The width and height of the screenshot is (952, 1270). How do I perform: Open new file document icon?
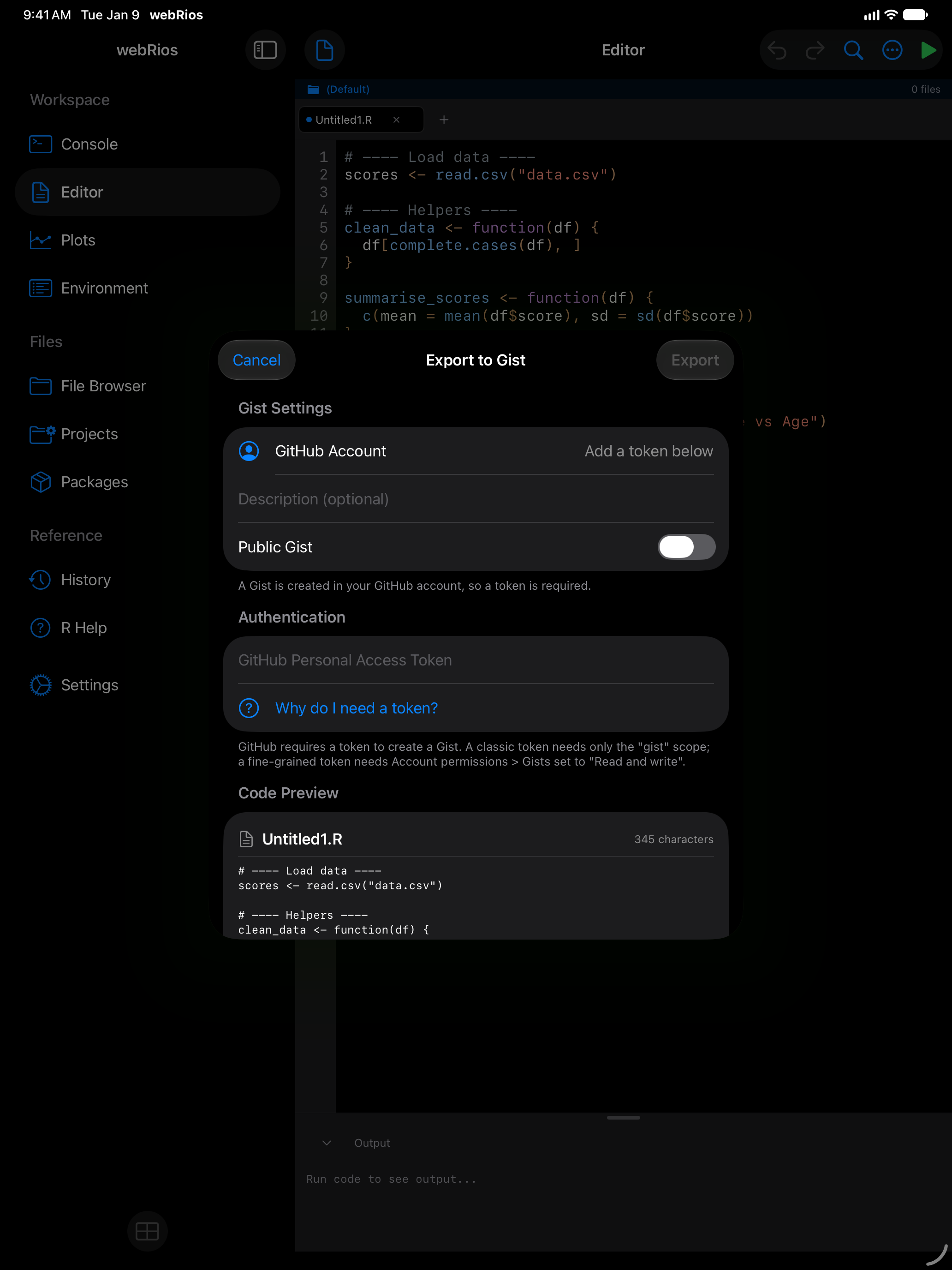(x=325, y=50)
